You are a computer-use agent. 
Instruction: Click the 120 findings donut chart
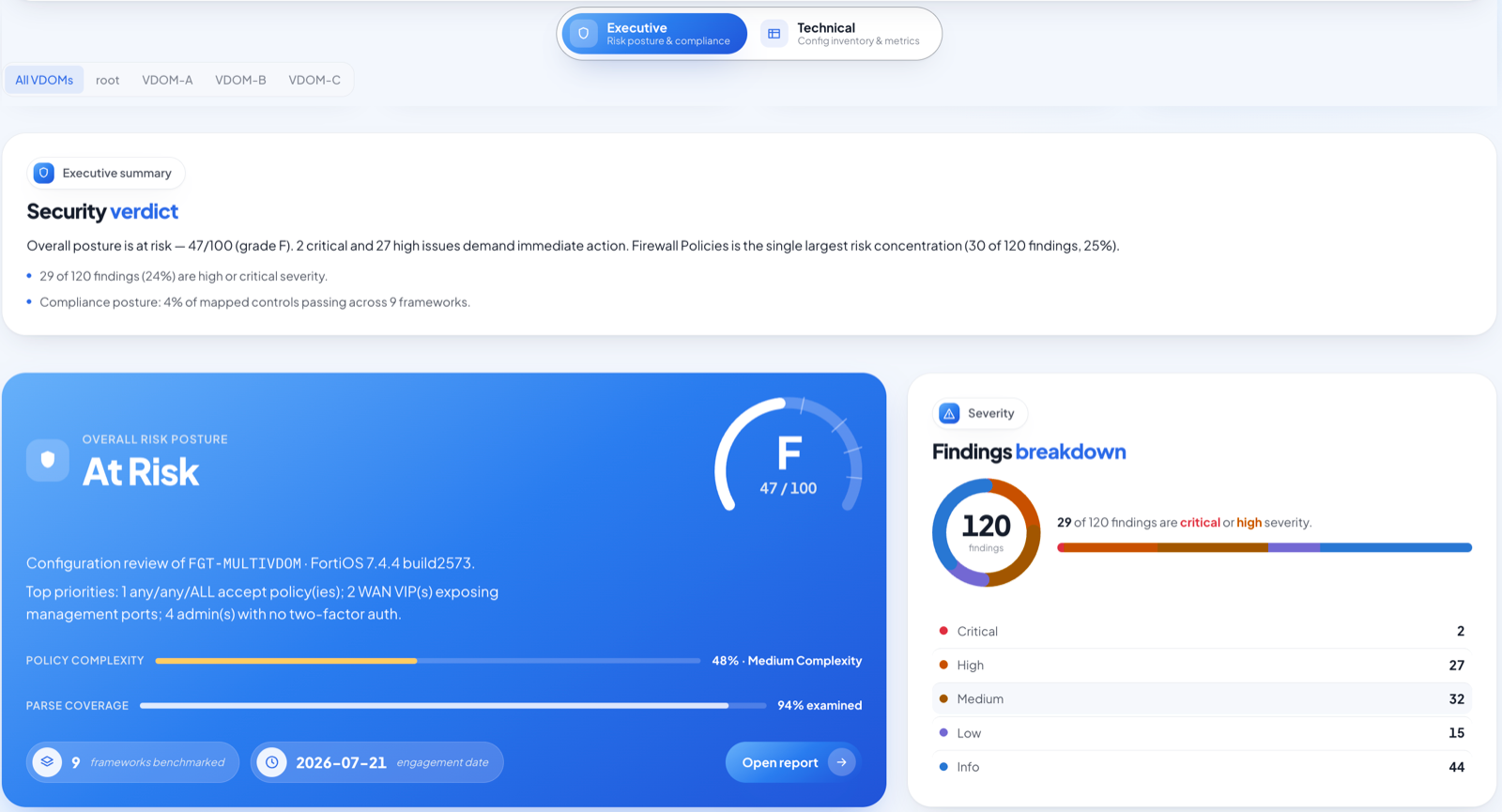tap(986, 532)
